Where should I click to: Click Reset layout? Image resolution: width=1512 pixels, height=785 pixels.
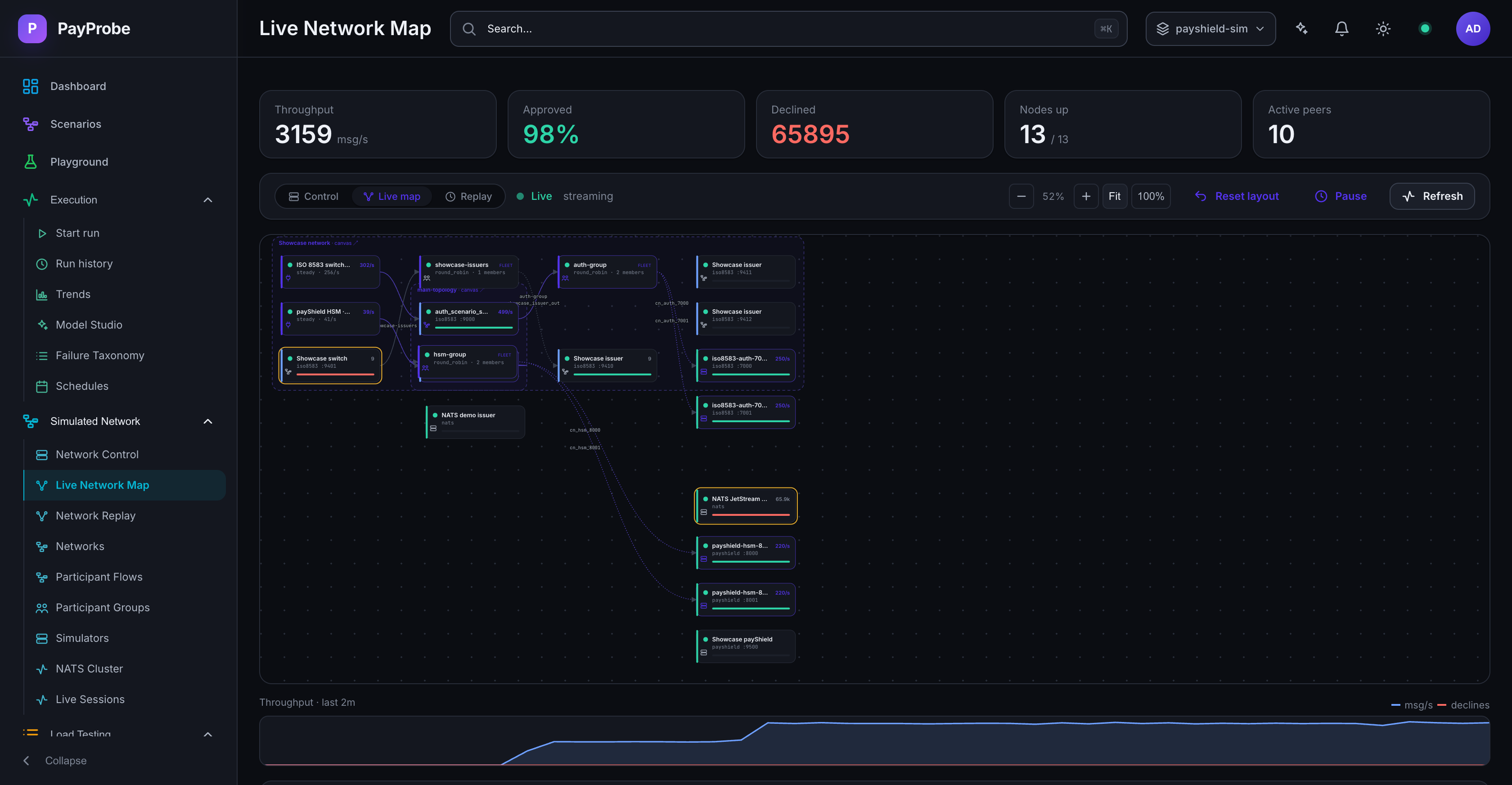pos(1237,196)
